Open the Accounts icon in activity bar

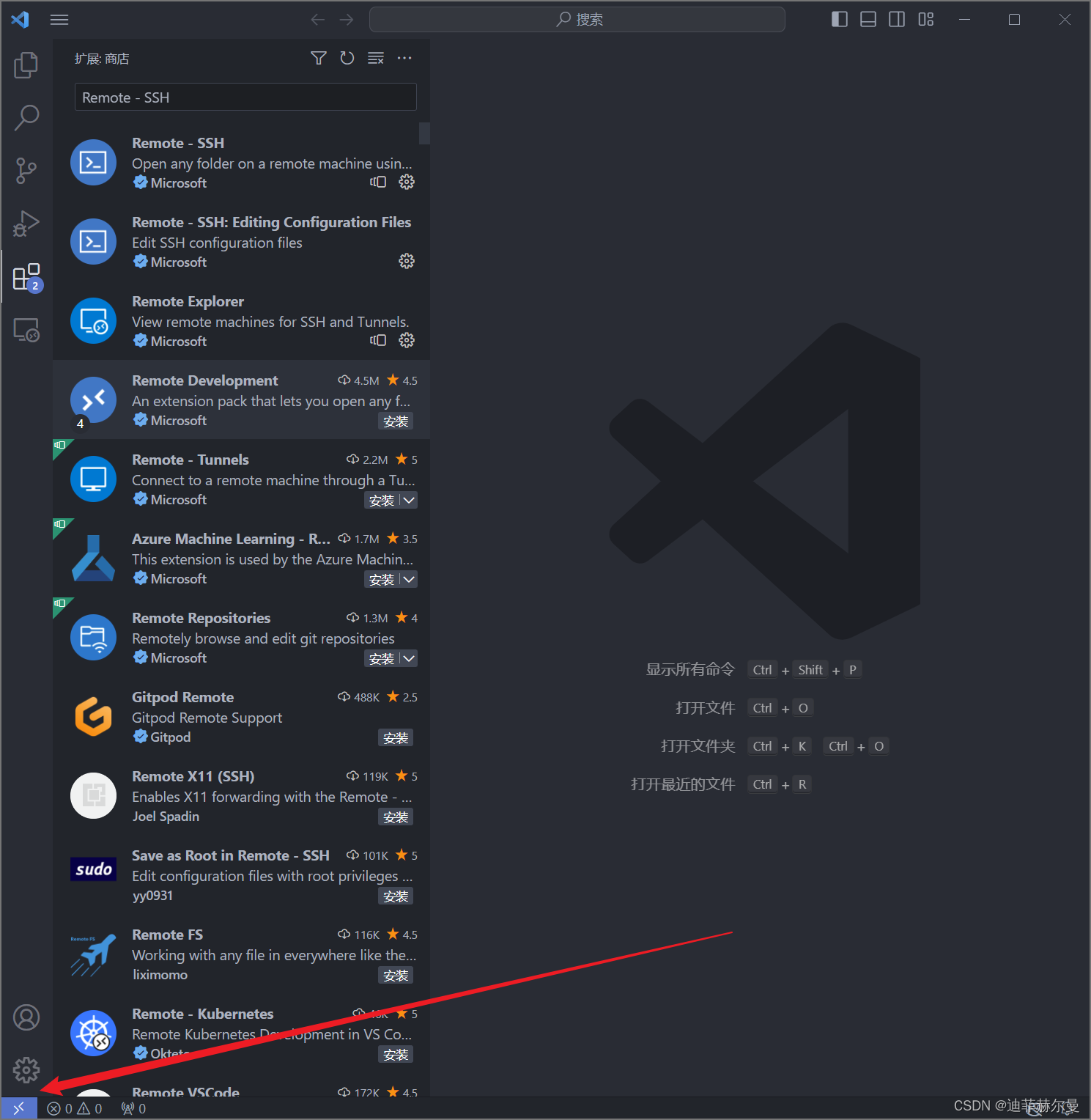pyautogui.click(x=26, y=1017)
